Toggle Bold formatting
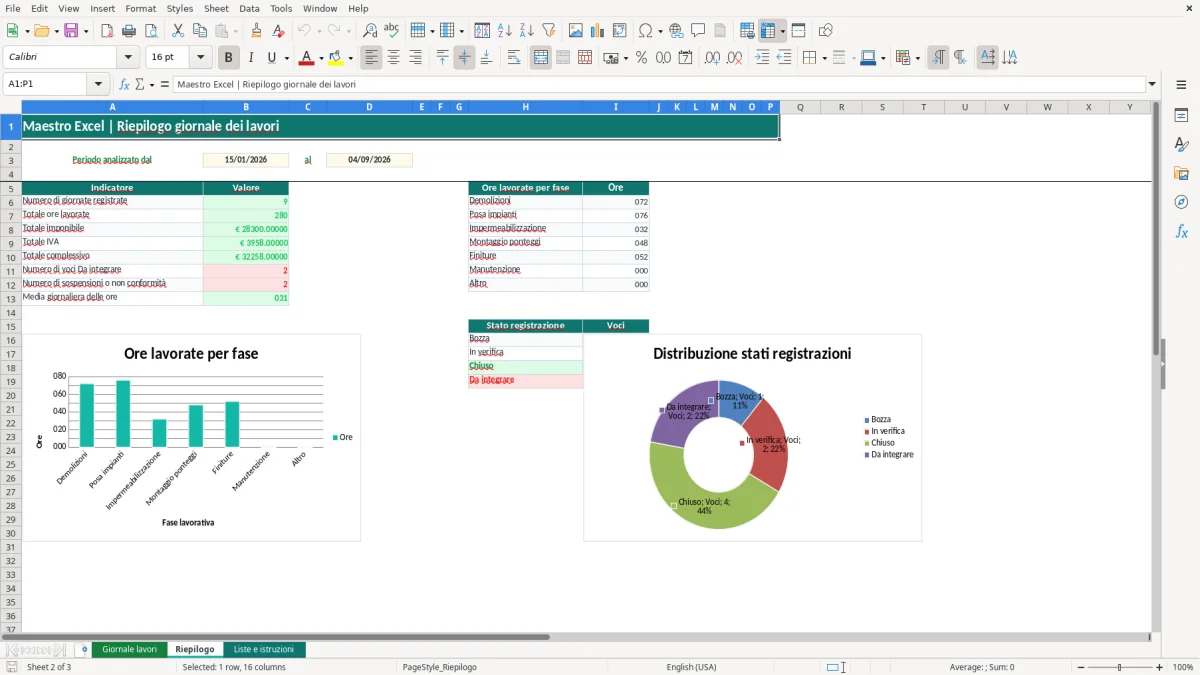Image resolution: width=1200 pixels, height=675 pixels. pos(229,58)
